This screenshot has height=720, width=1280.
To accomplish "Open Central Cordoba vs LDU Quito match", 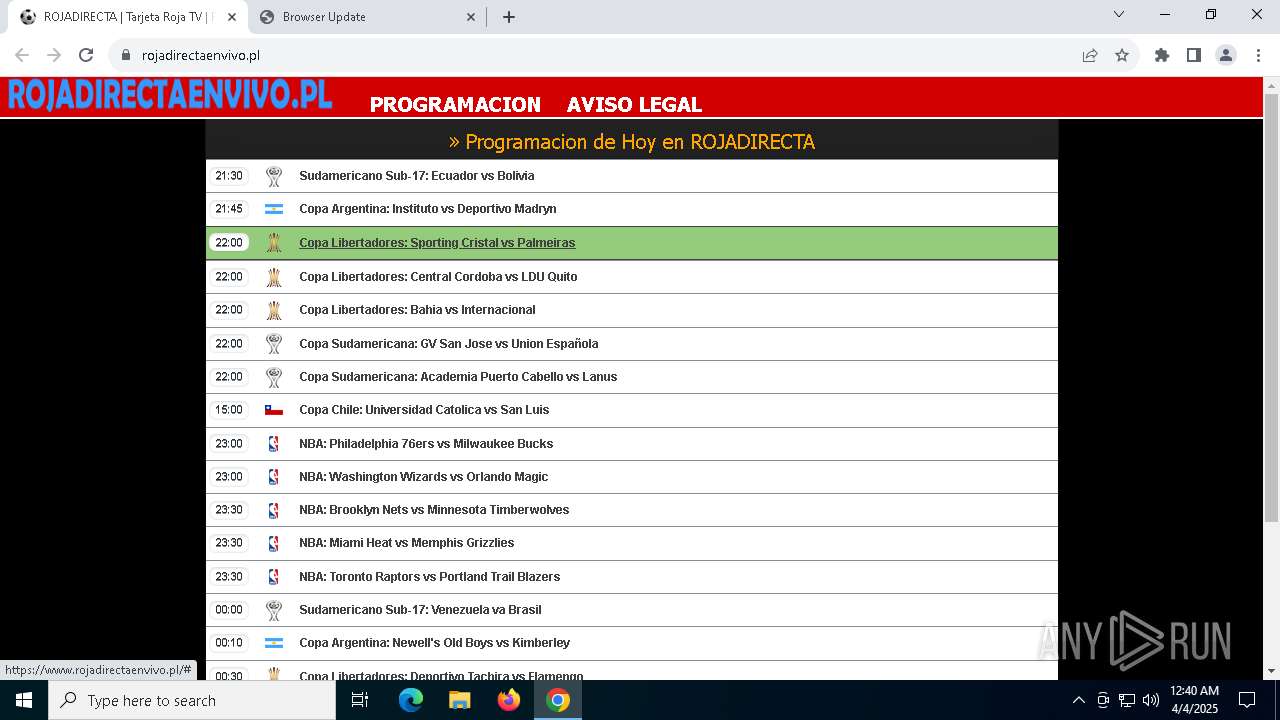I will (438, 277).
